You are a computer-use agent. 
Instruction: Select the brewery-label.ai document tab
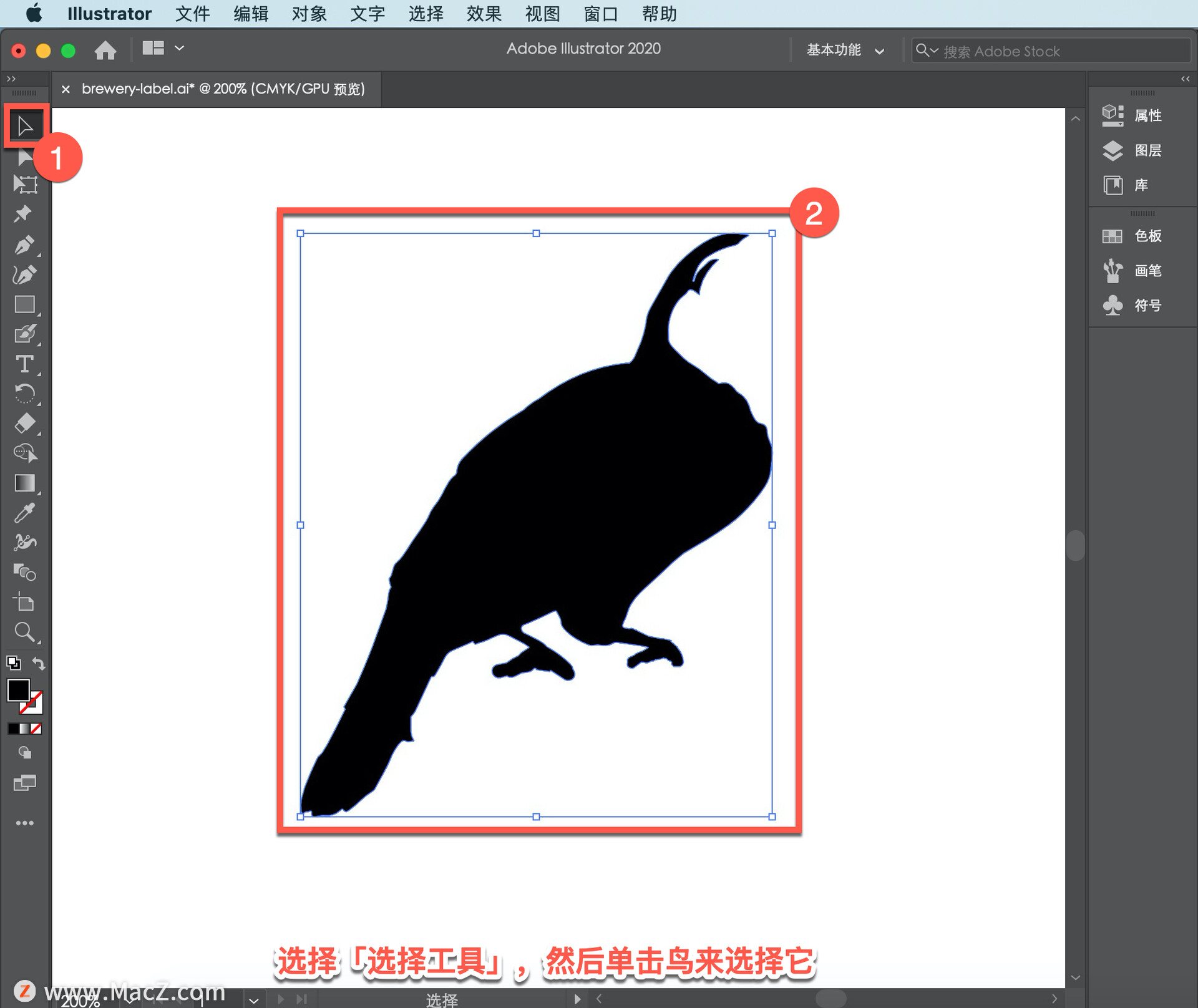point(223,89)
